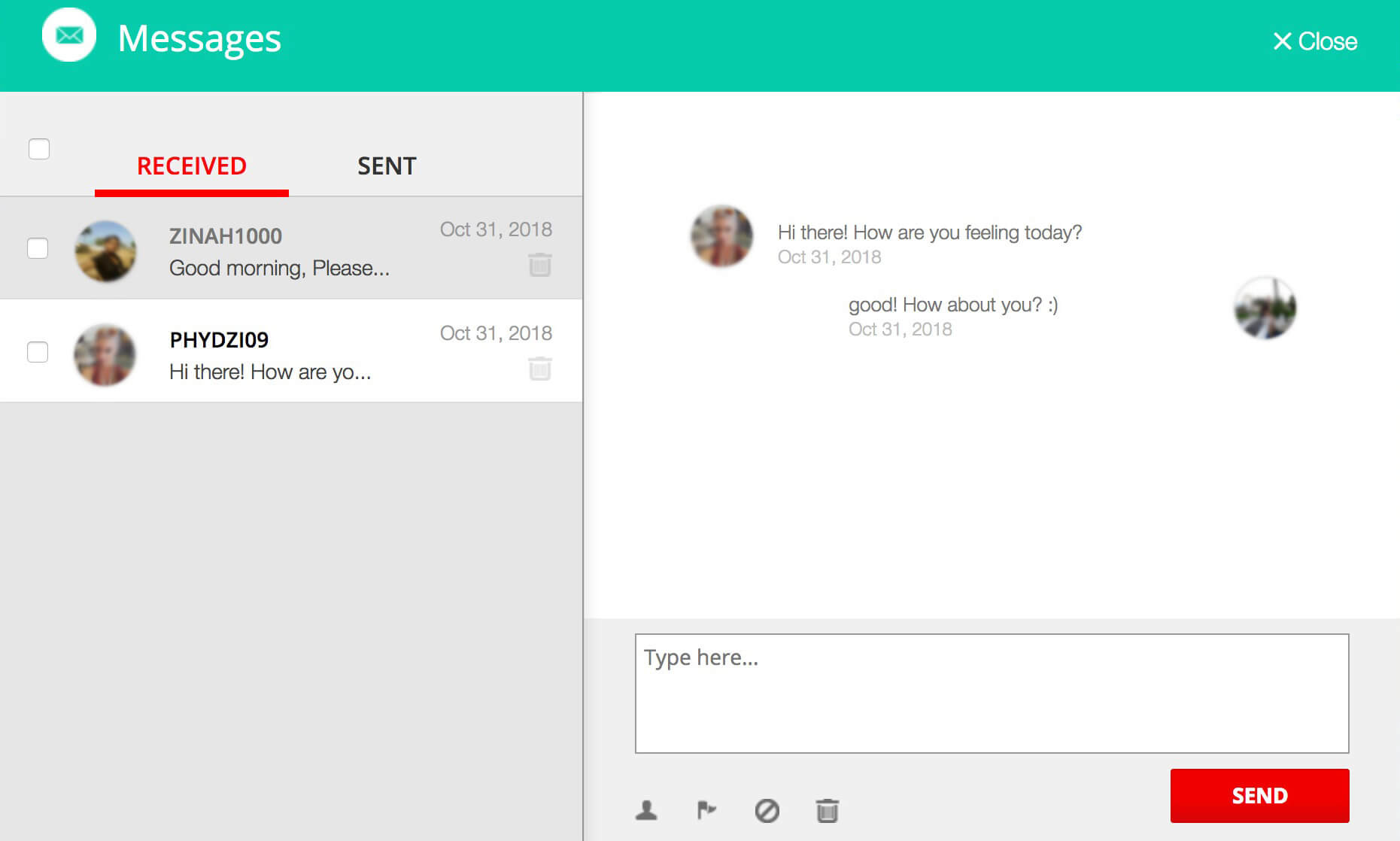Delete the PHYDZI09 conversation with trash icon
Screen dimensions: 1400x841
coord(539,369)
